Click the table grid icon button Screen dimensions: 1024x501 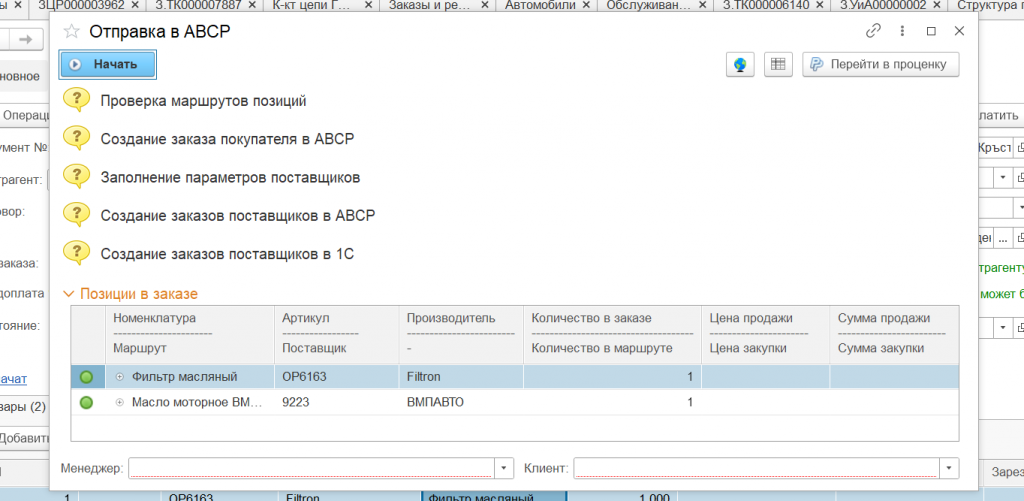[778, 64]
